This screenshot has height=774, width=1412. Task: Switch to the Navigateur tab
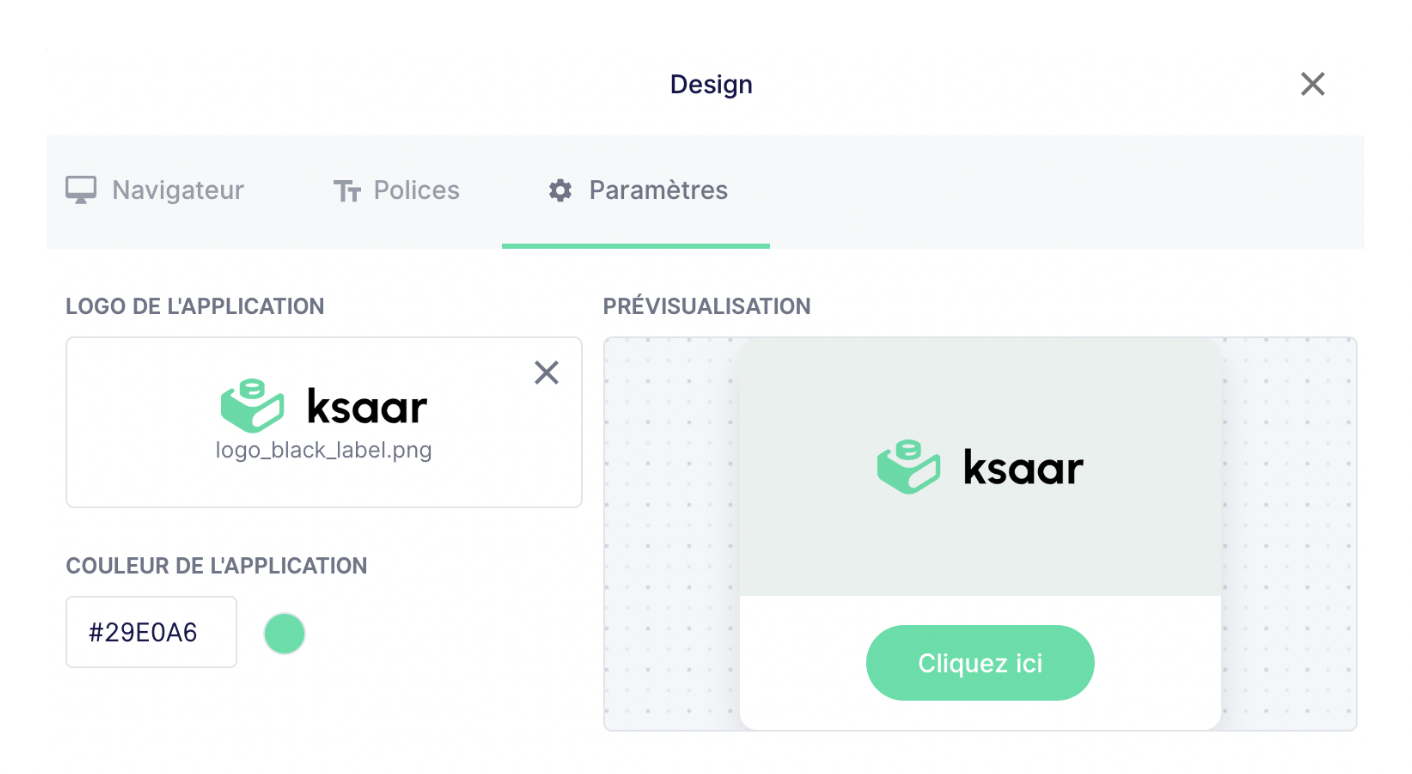pyautogui.click(x=155, y=190)
